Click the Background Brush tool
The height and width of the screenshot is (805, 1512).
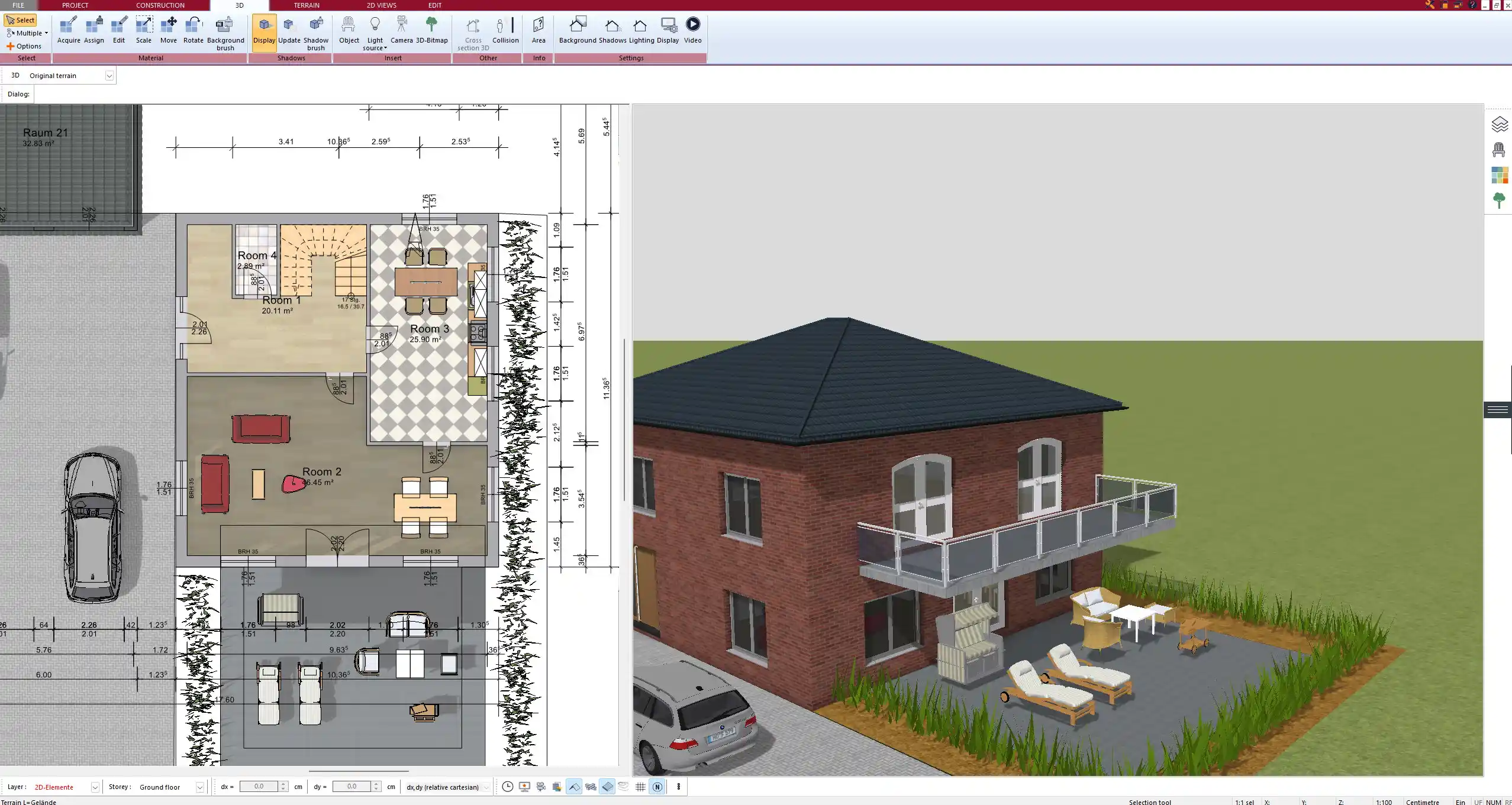click(x=225, y=30)
